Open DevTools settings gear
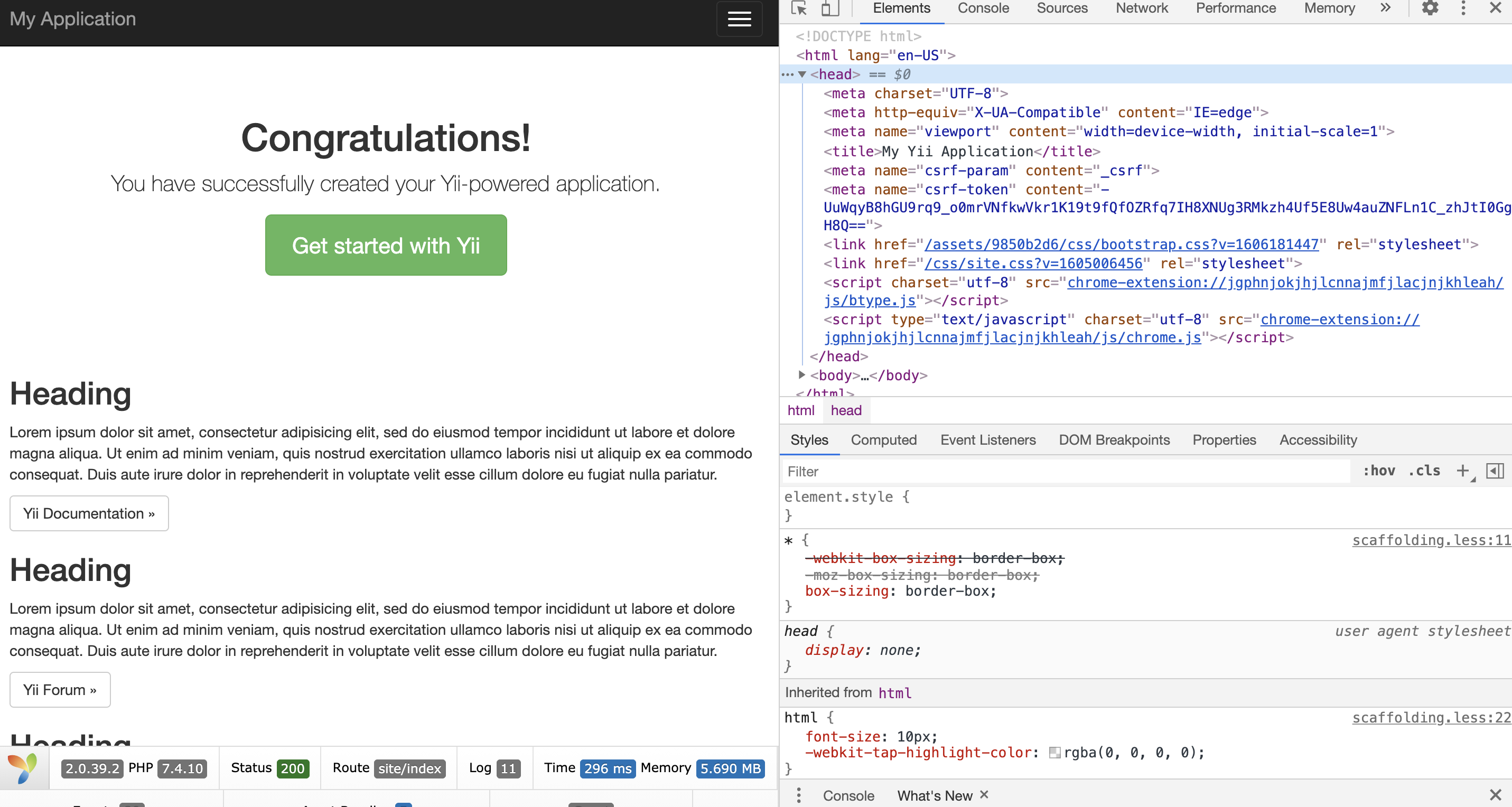This screenshot has width=1512, height=807. 1430,8
